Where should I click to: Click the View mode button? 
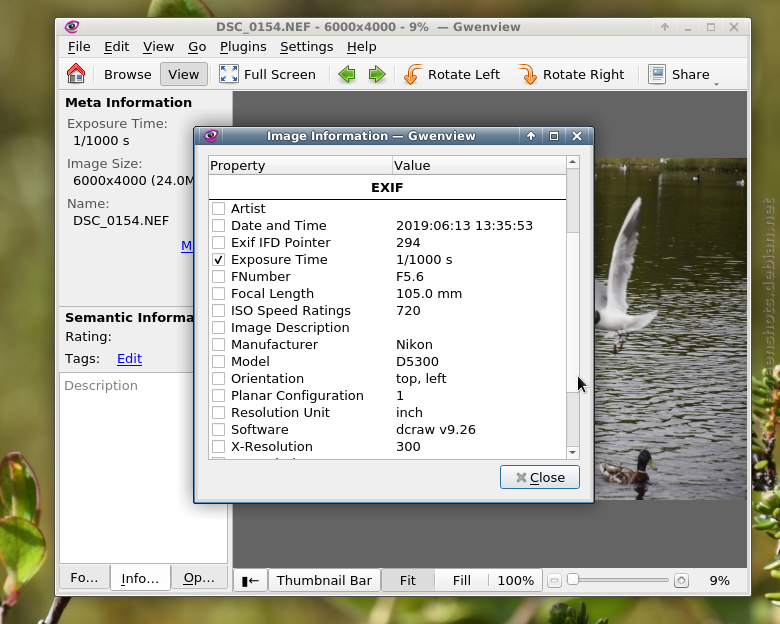pyautogui.click(x=184, y=74)
